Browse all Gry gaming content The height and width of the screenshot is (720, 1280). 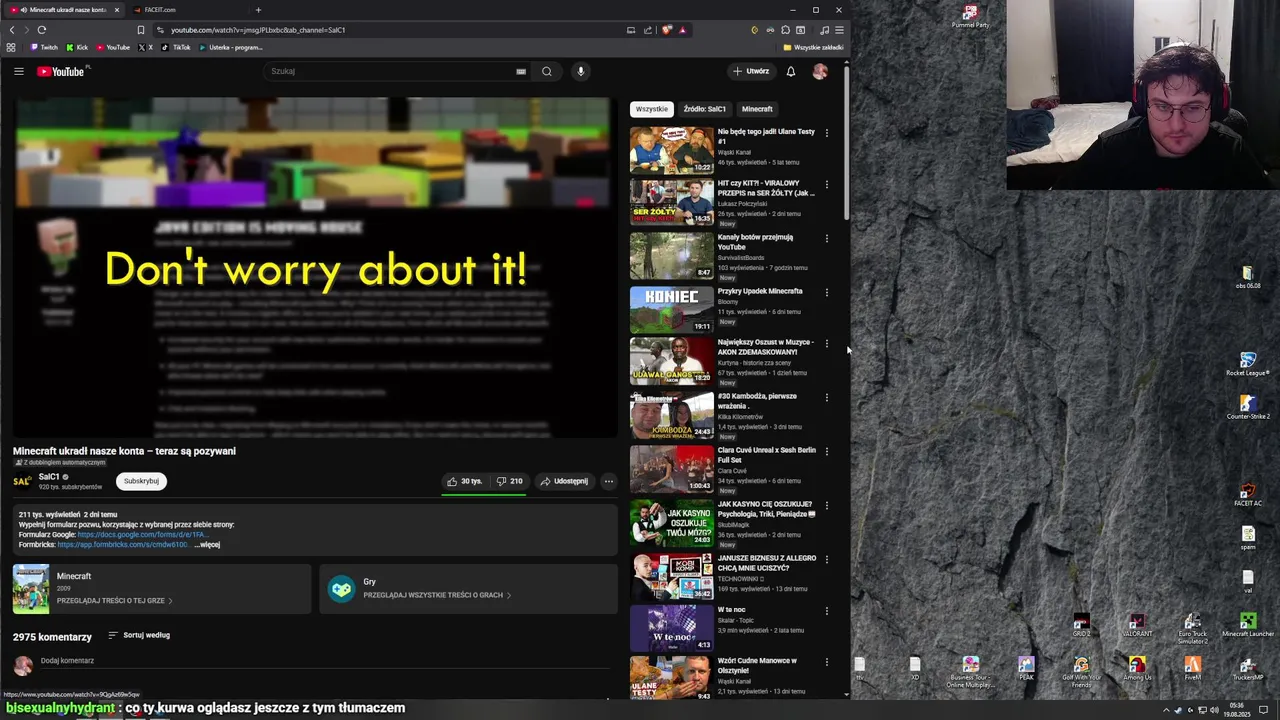468,589
